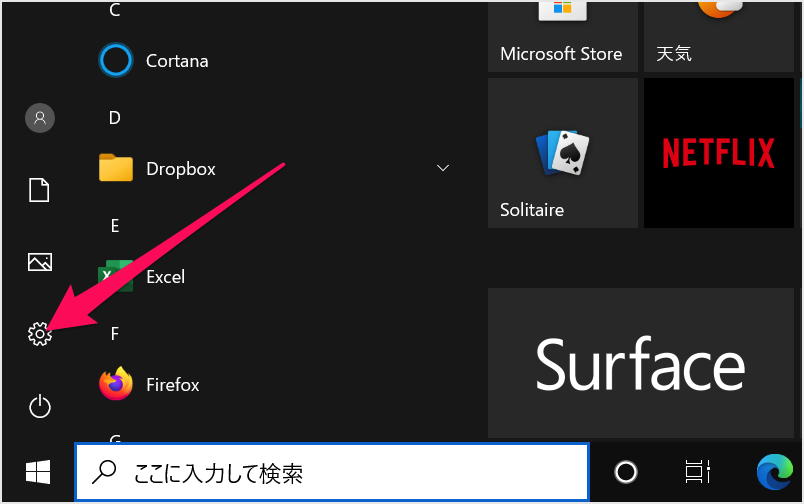
Task: Click the Power button icon
Action: 39,407
